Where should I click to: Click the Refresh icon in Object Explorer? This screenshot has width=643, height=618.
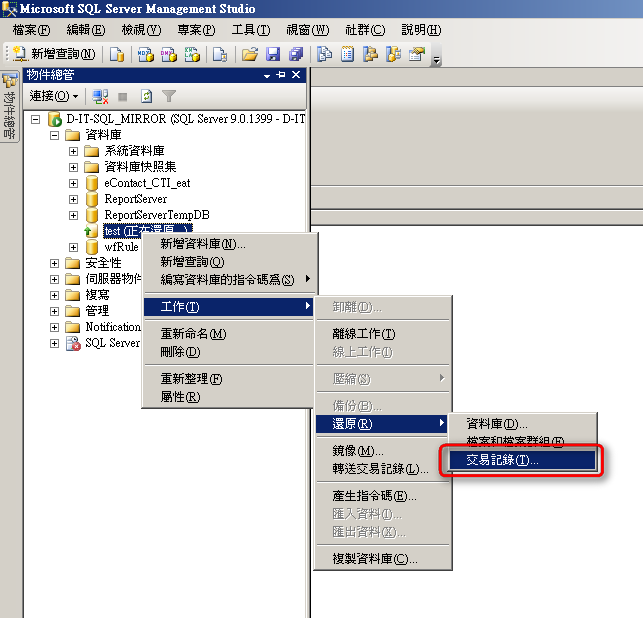pos(146,97)
